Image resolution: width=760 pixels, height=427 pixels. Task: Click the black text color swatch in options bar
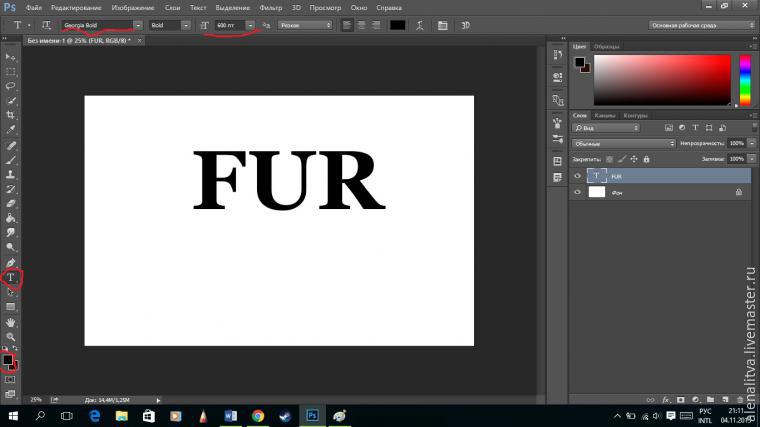(397, 24)
